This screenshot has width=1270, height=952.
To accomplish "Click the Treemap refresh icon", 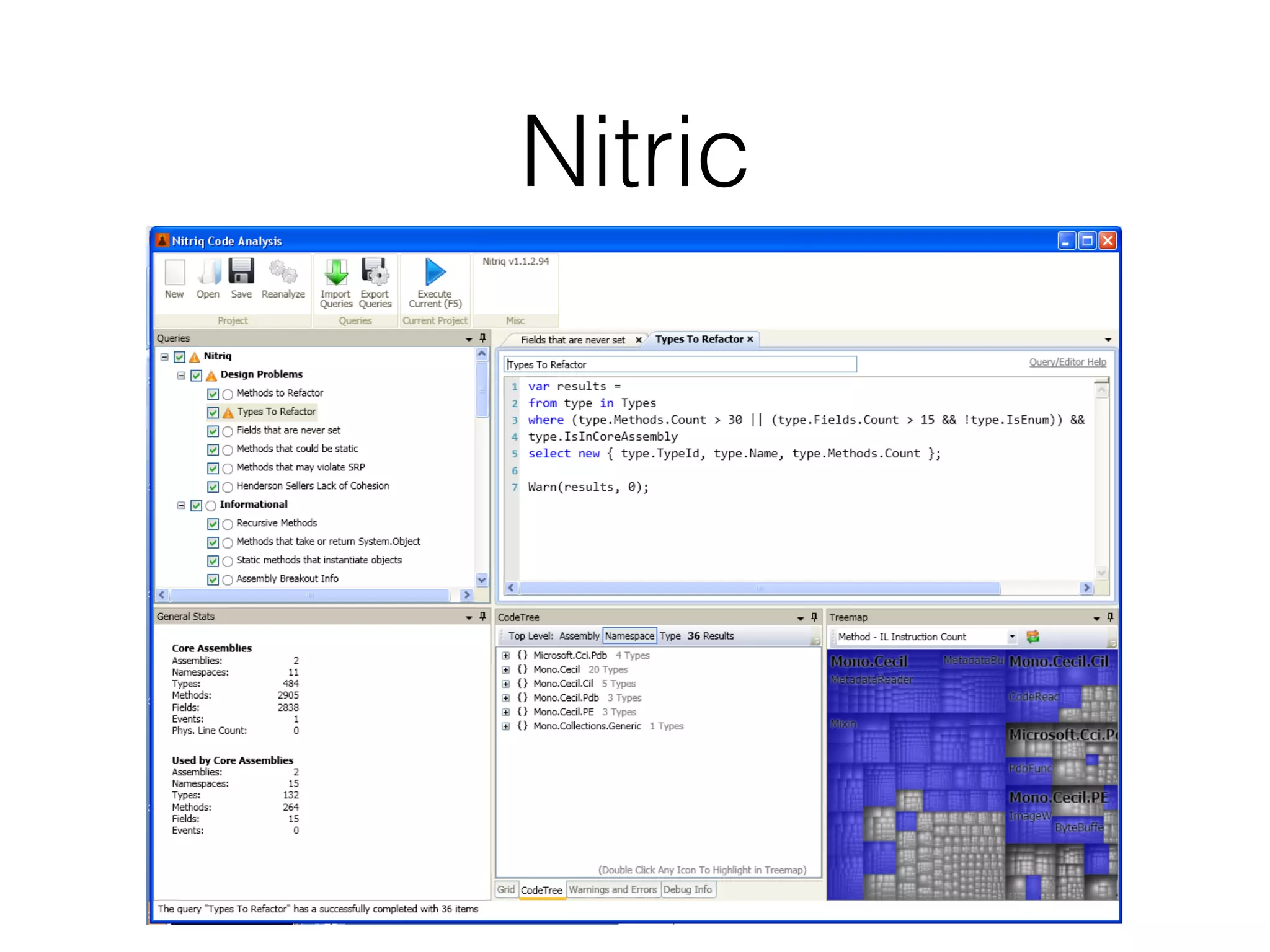I will pos(1033,637).
